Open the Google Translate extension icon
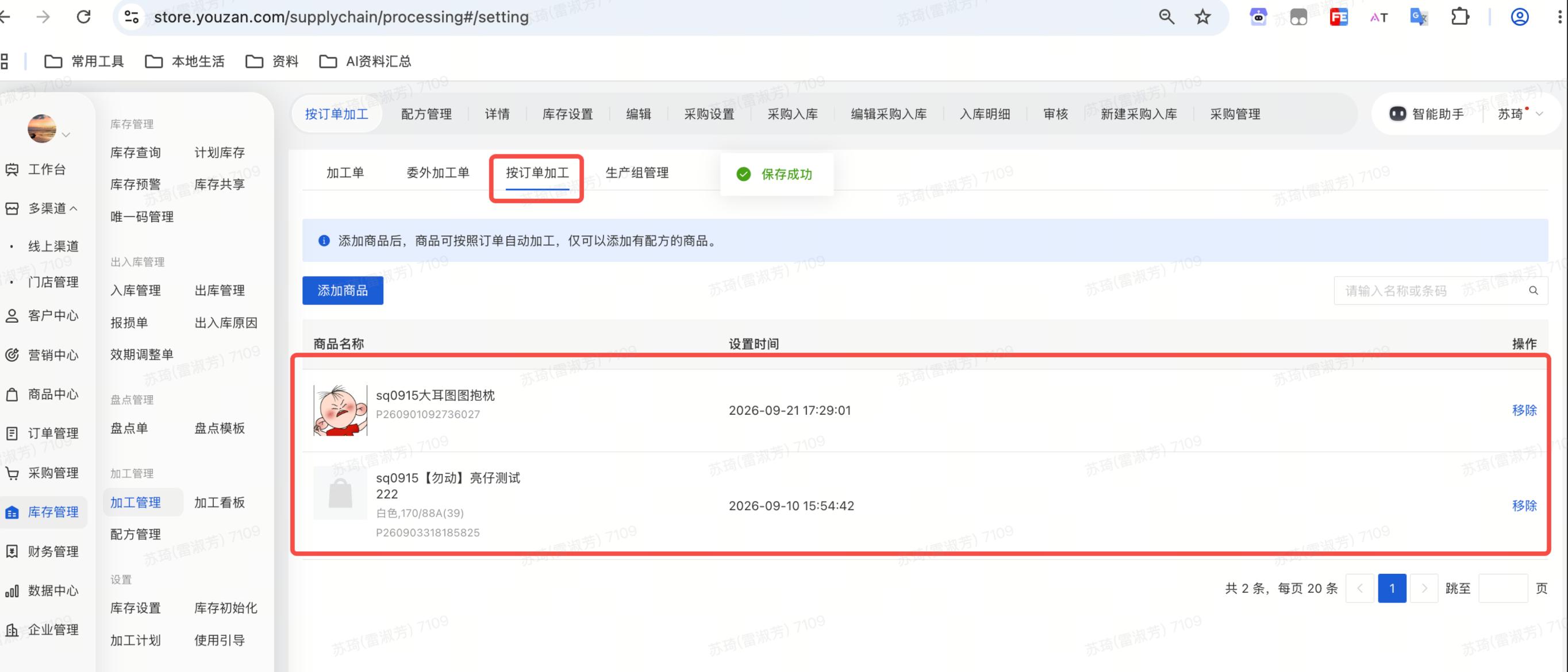Viewport: 1568px width, 672px height. pos(1419,17)
